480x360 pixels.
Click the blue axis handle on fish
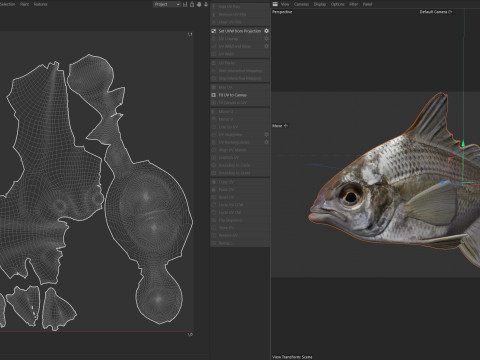pos(443,183)
